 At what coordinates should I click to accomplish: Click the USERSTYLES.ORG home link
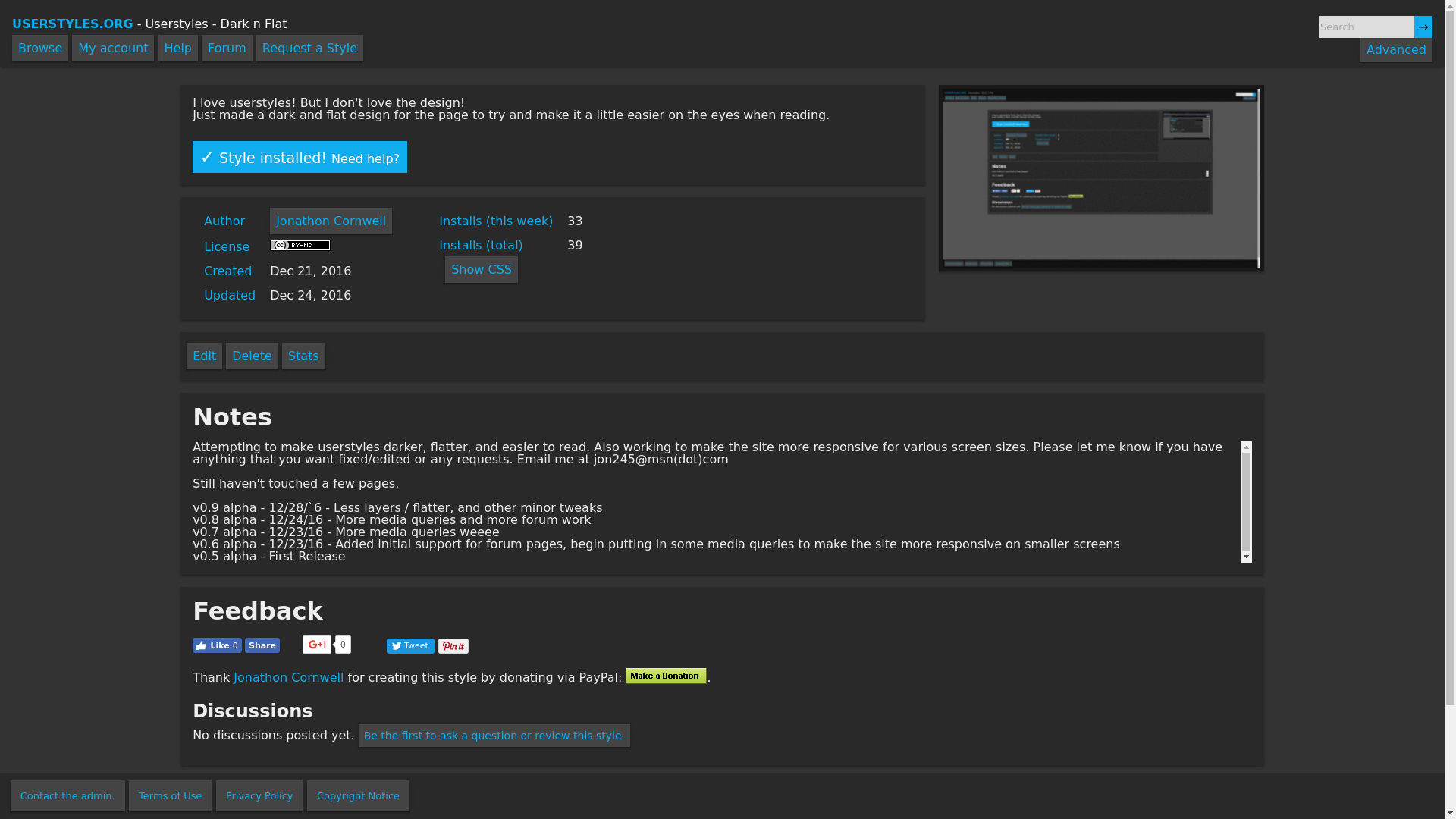(73, 24)
